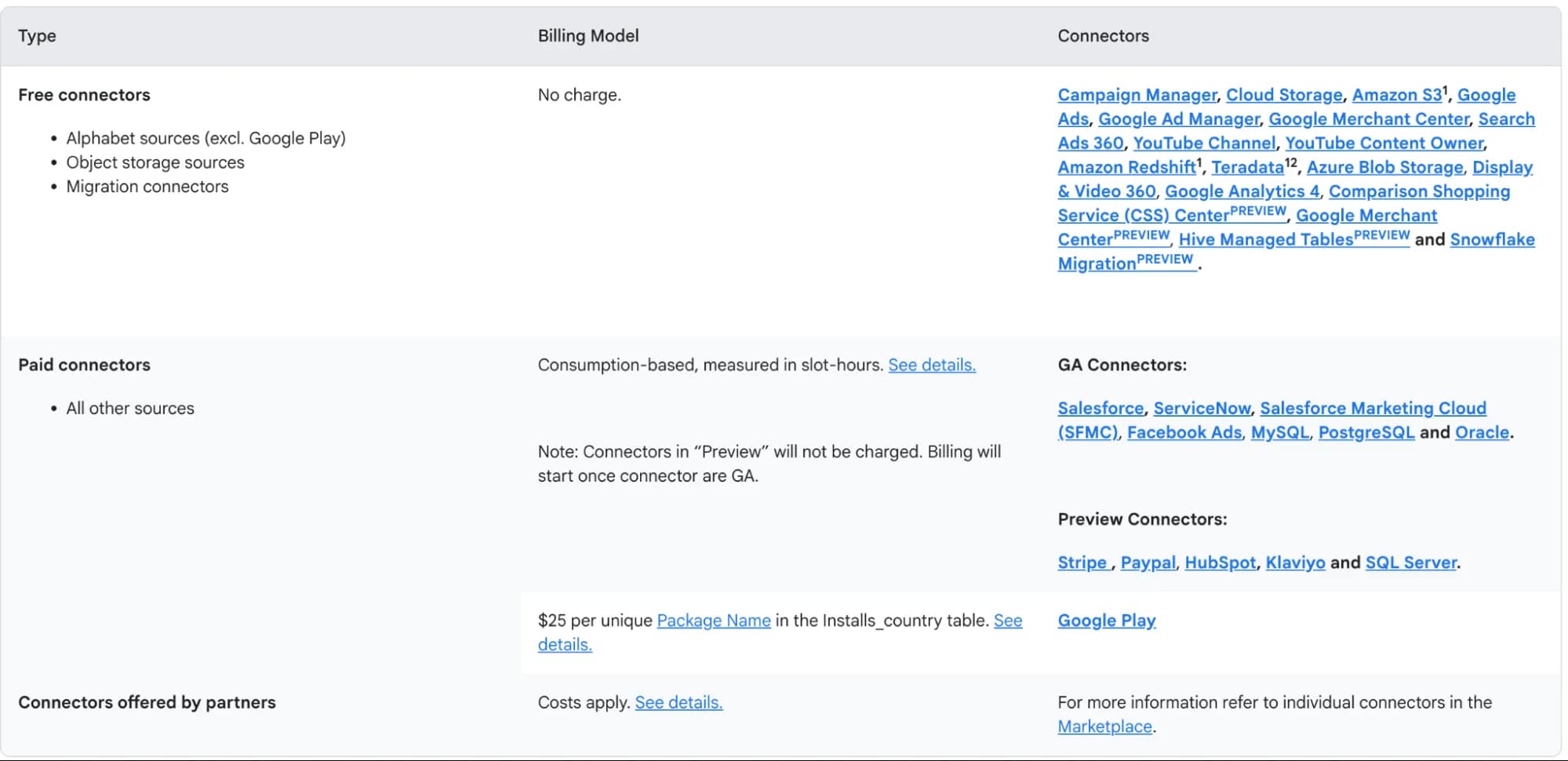Viewport: 1568px width, 761px height.
Task: Select the Google Ads link
Action: pos(1073,119)
